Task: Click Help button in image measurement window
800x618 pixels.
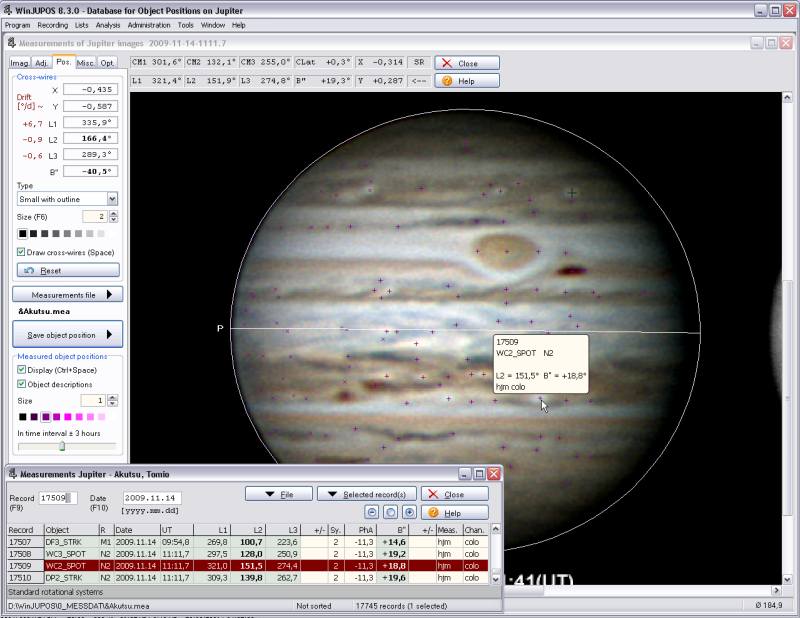Action: pyautogui.click(x=467, y=81)
